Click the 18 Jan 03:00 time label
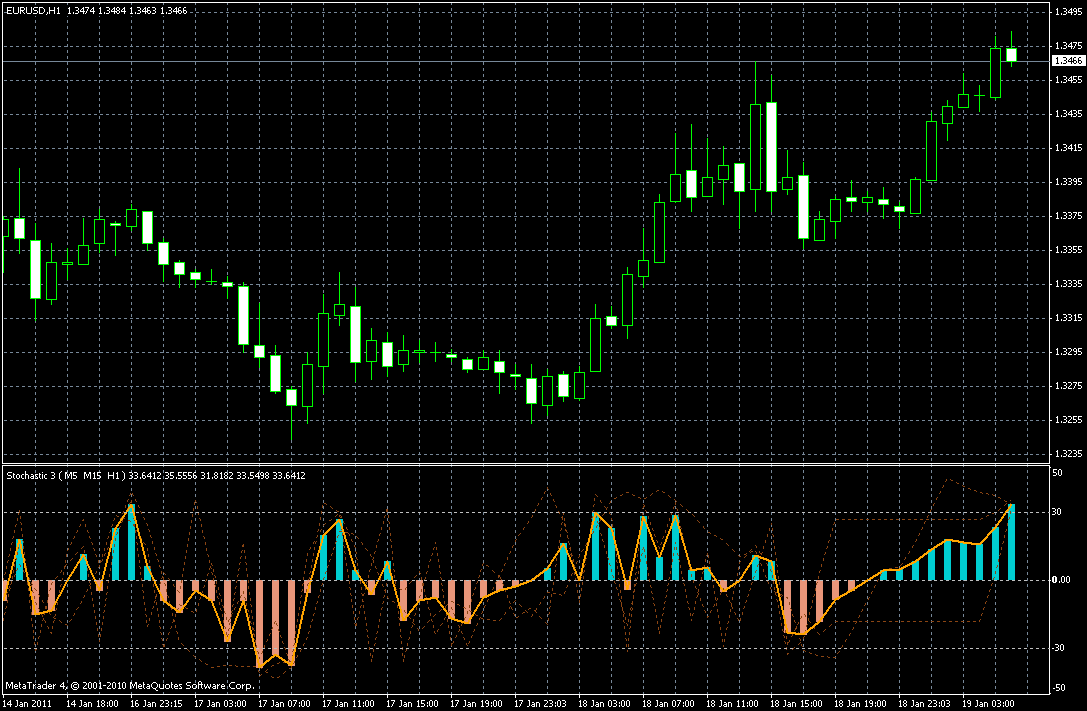The height and width of the screenshot is (711, 1087). [605, 703]
